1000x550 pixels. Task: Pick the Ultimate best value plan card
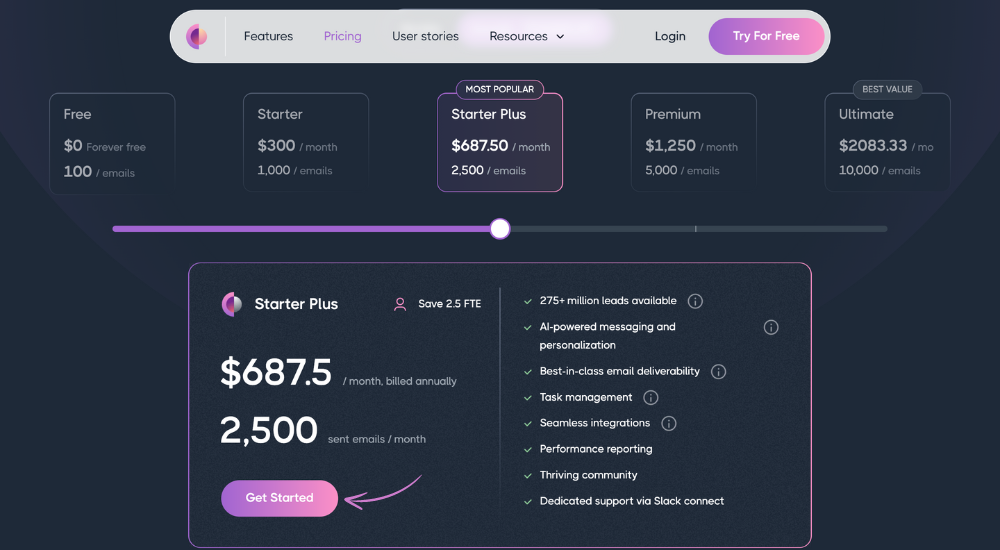click(x=887, y=142)
